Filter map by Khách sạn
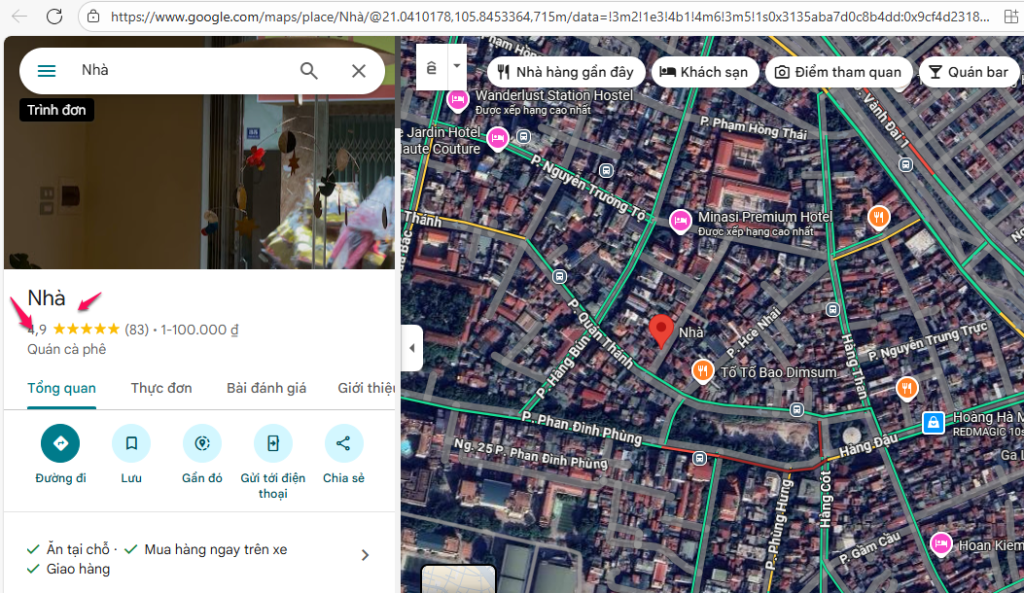The image size is (1024, 593). click(x=703, y=72)
